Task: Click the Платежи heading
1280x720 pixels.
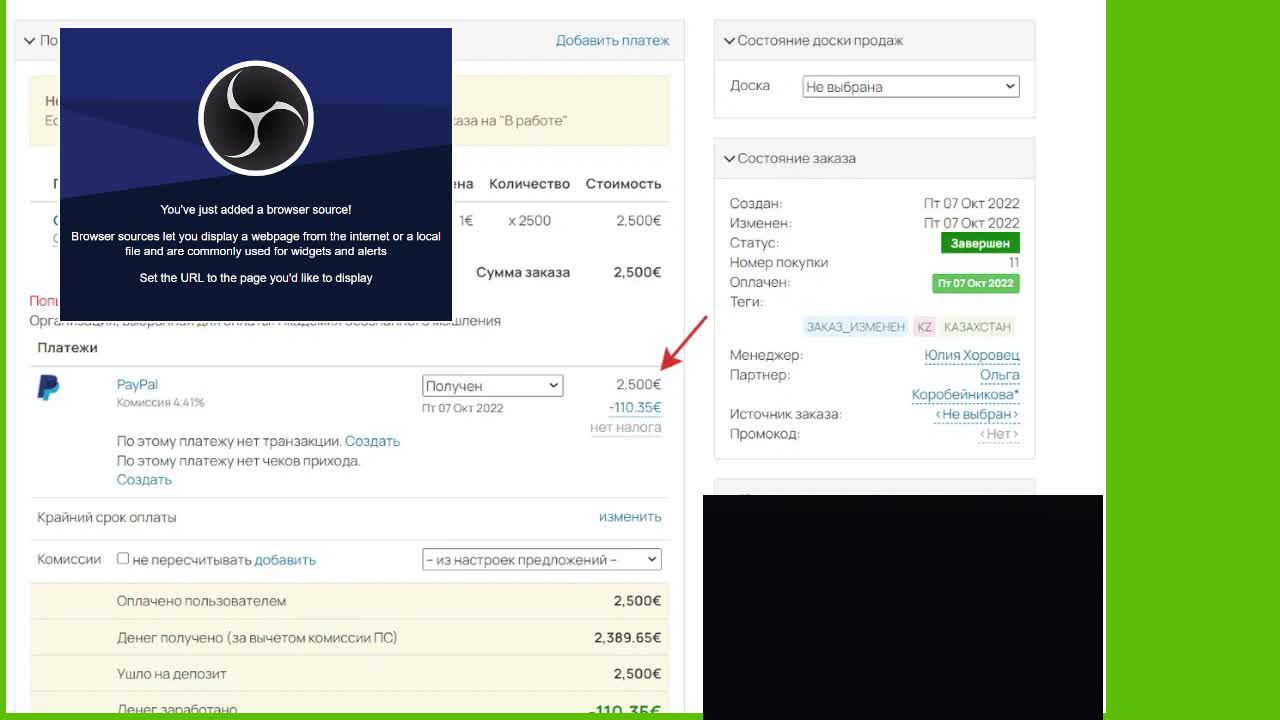Action: 67,348
